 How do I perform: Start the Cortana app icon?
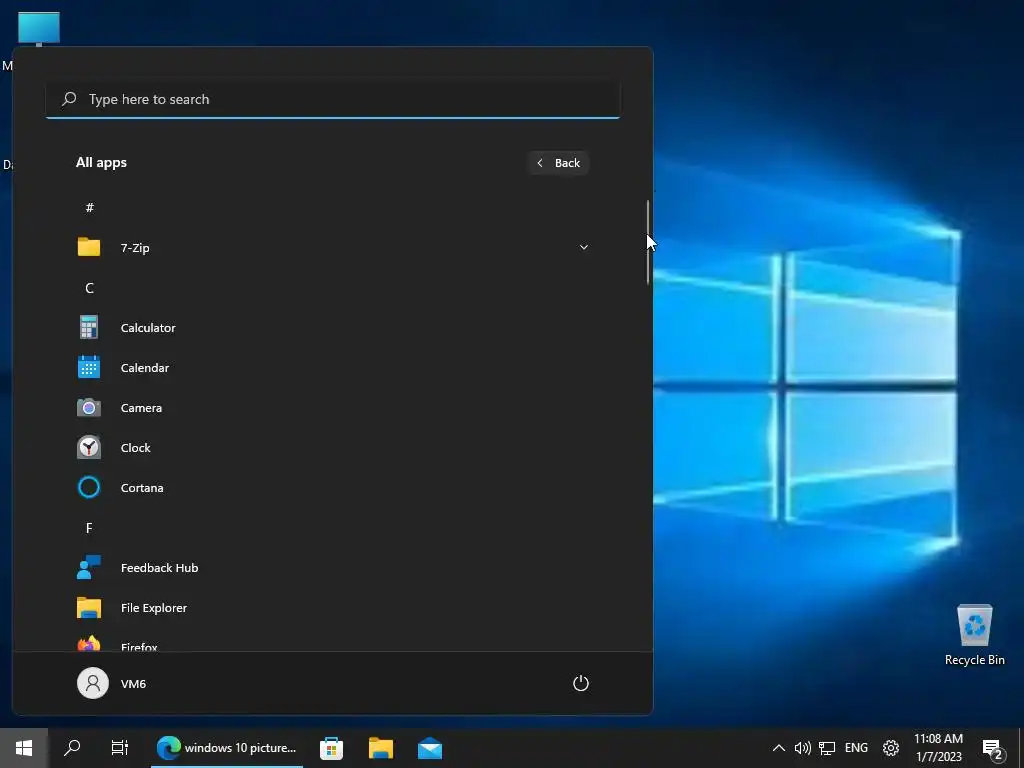(89, 487)
